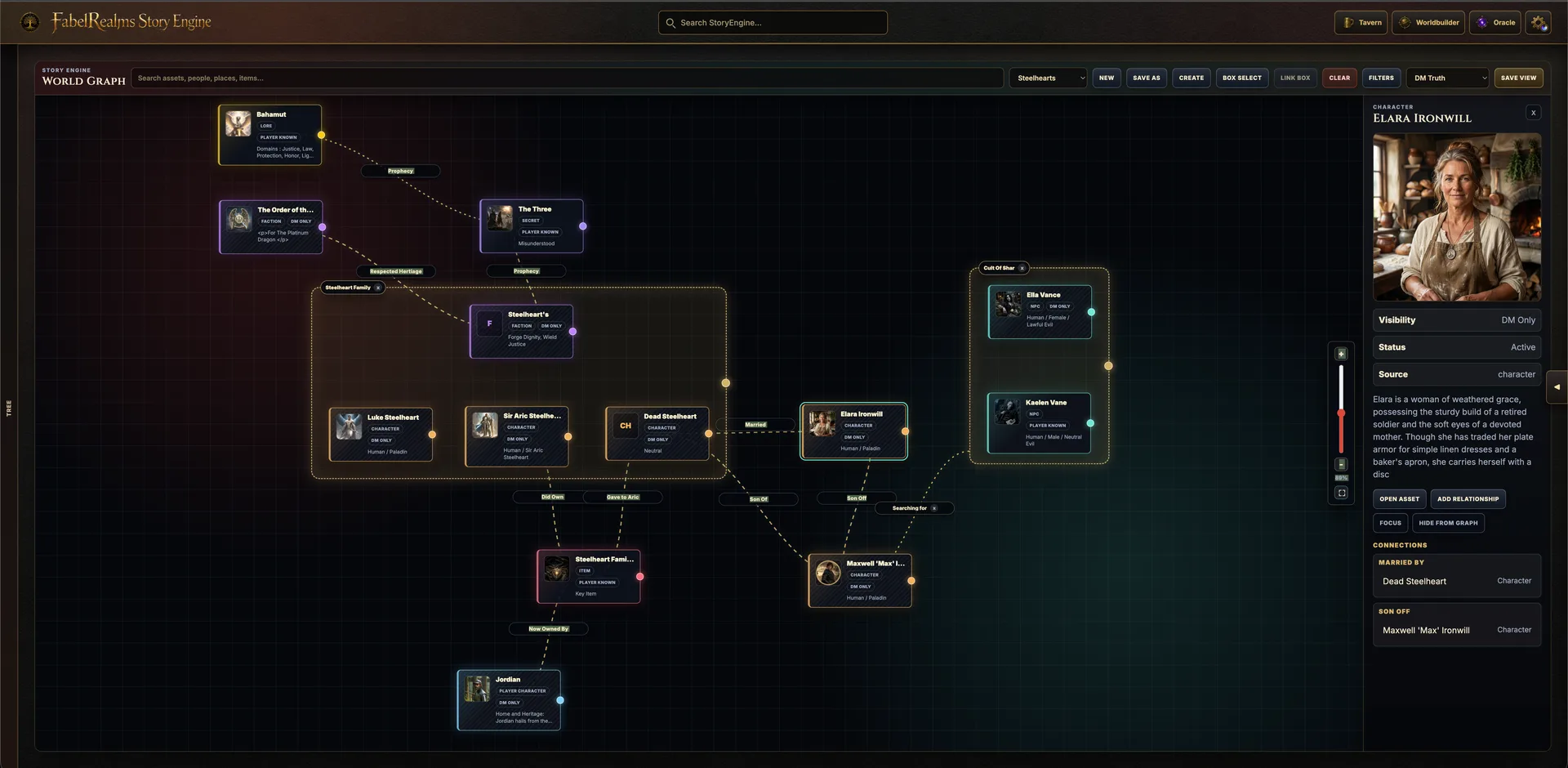Click the red CLEAR button
Image resolution: width=1568 pixels, height=768 pixels.
point(1339,78)
